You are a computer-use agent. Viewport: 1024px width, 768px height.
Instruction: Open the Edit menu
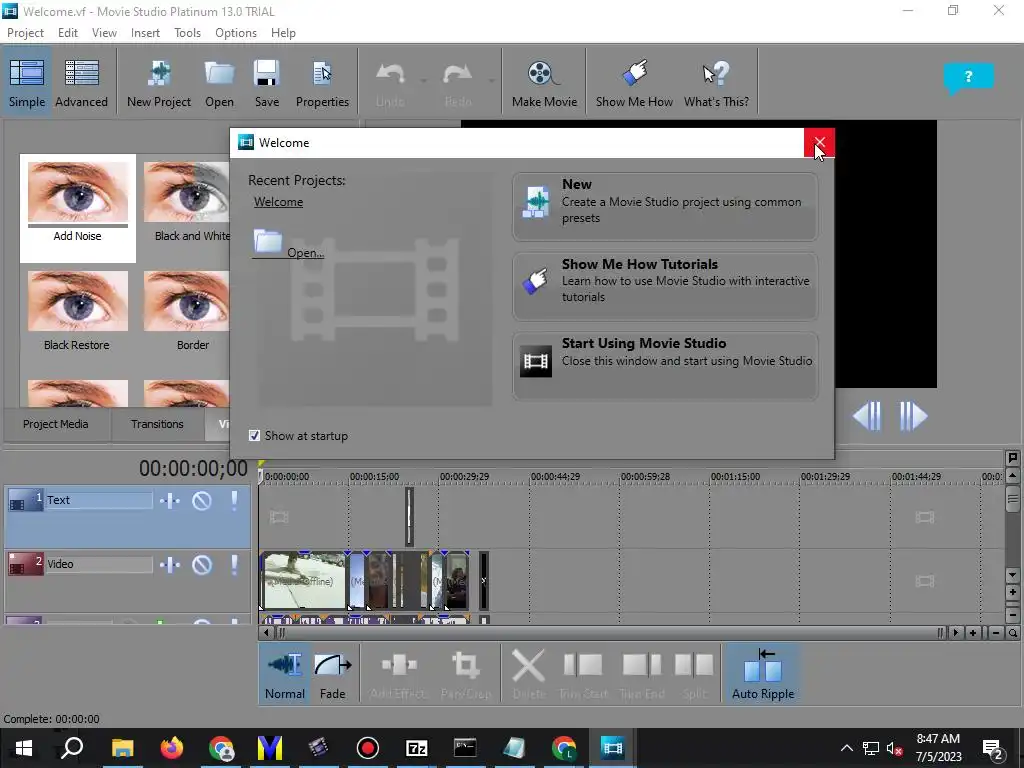pyautogui.click(x=67, y=33)
